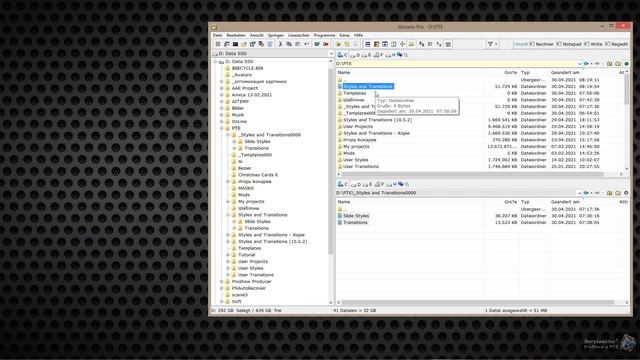Open the Extras menu
This screenshot has height=360, width=640.
pos(344,36)
